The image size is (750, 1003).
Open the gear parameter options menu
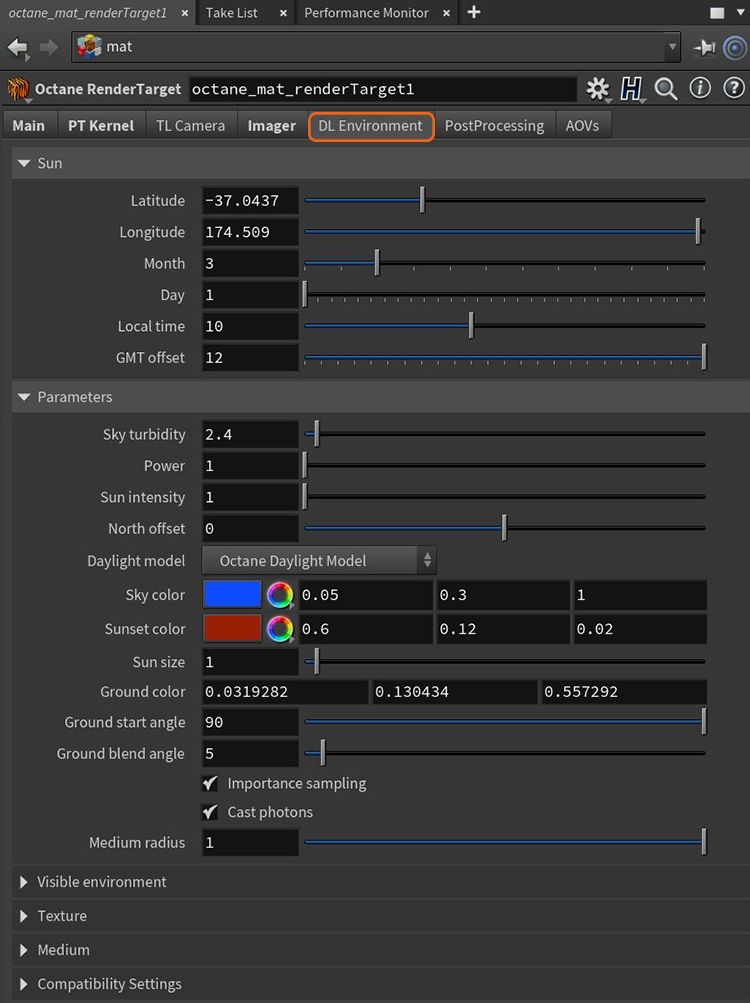[597, 89]
